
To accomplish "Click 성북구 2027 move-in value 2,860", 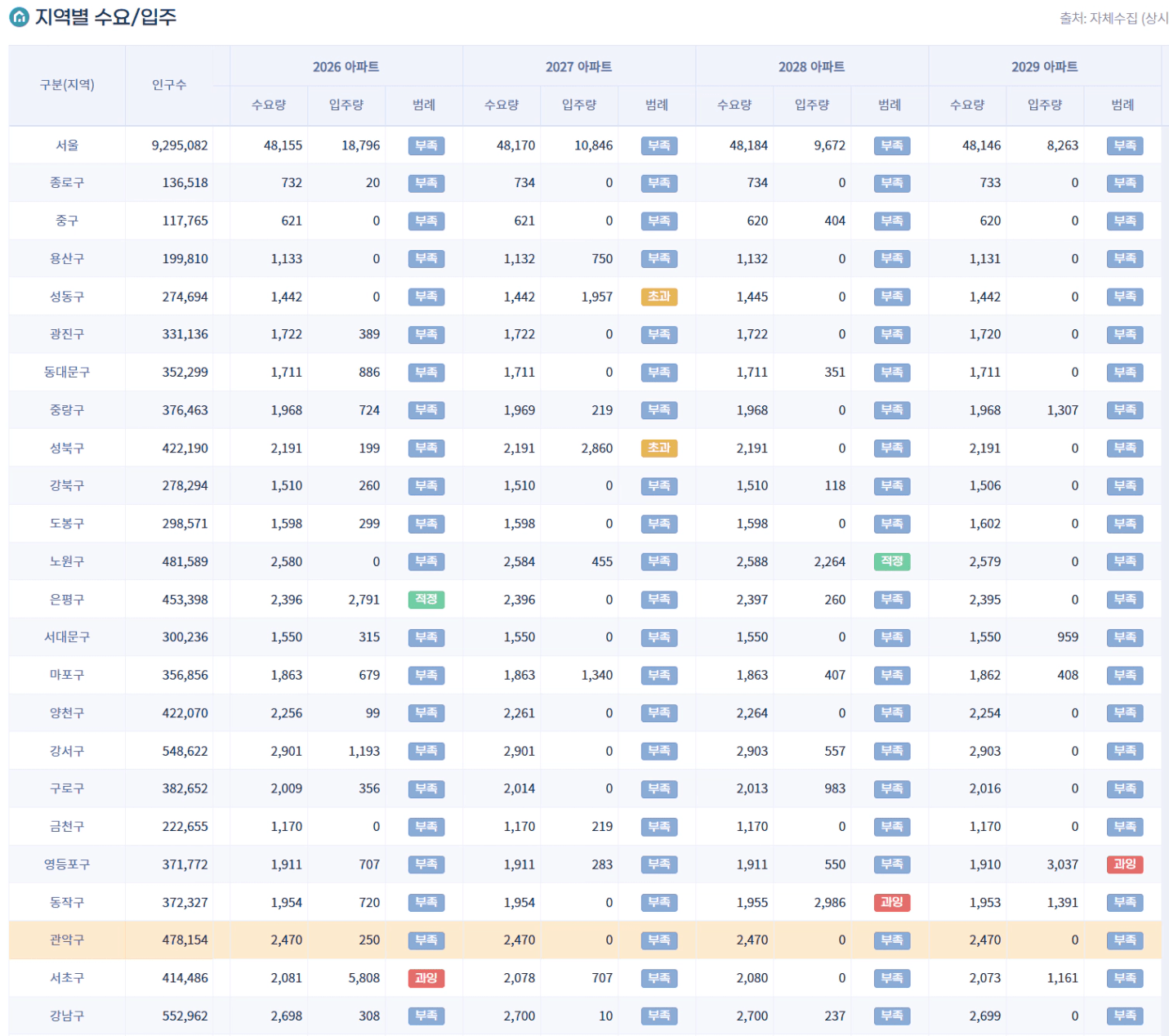I will pos(597,448).
